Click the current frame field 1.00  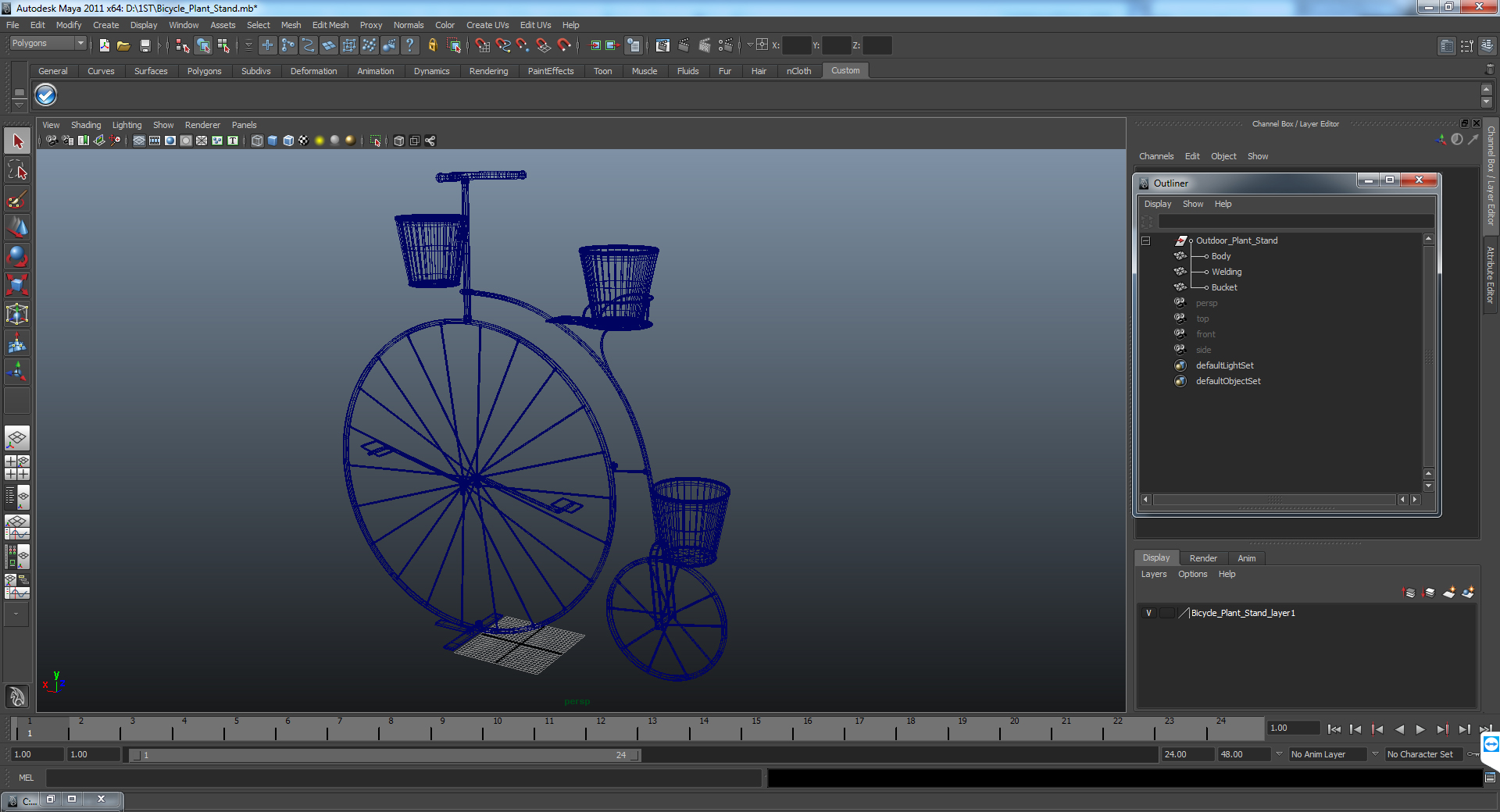point(1293,728)
